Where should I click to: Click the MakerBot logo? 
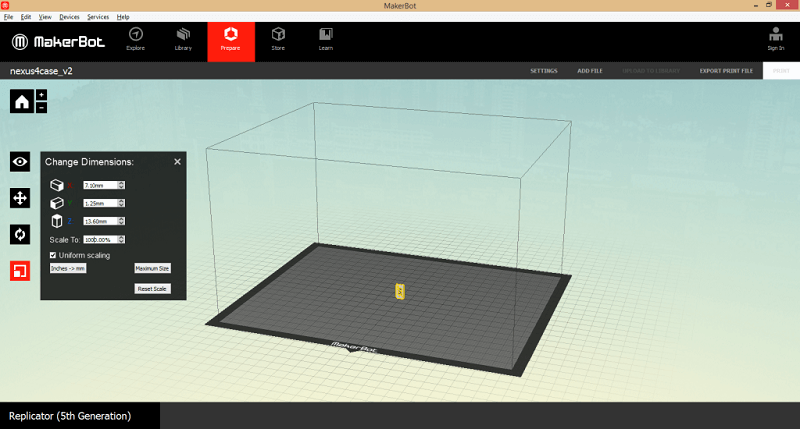[x=58, y=42]
